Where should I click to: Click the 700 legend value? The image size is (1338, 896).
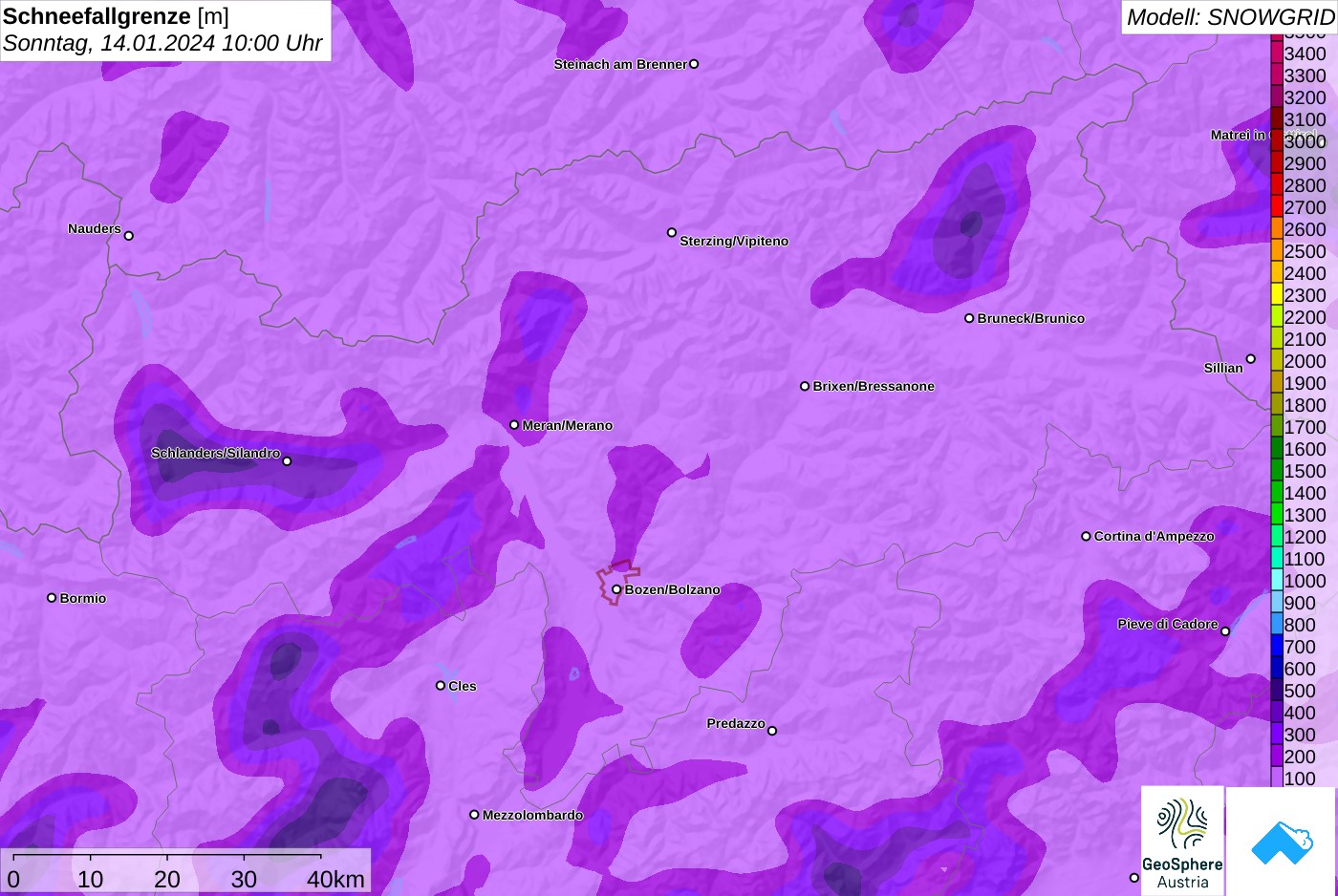[x=1300, y=647]
